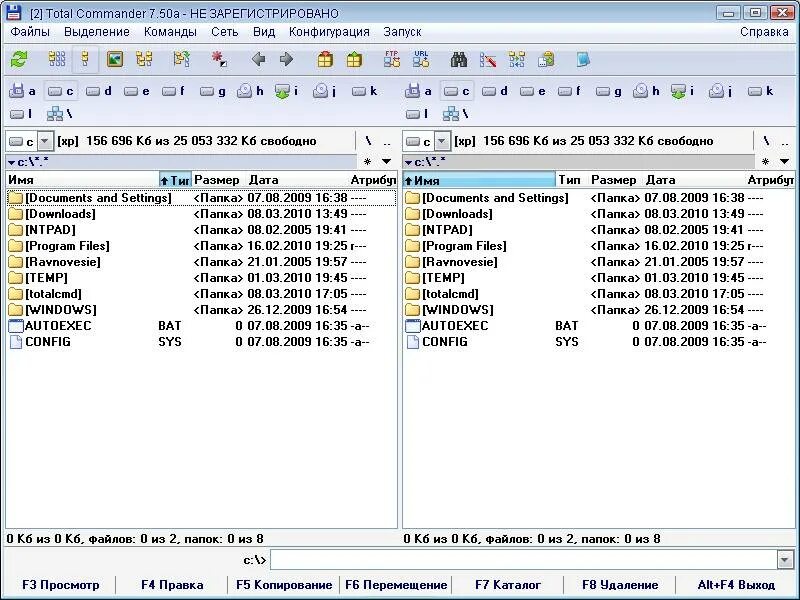The width and height of the screenshot is (800, 600).
Task: Open the right panel drive dropdown
Action: pyautogui.click(x=442, y=141)
